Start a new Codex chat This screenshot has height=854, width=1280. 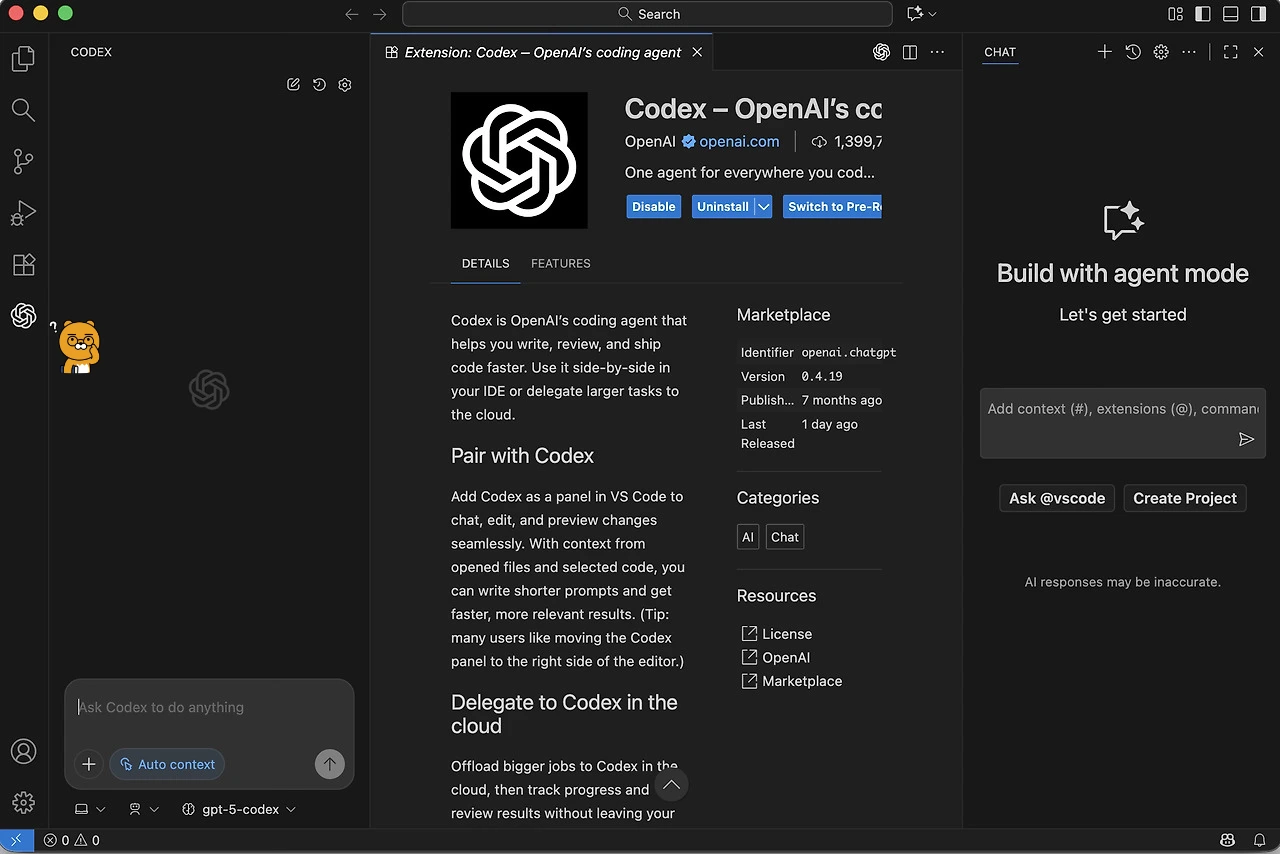(x=293, y=85)
